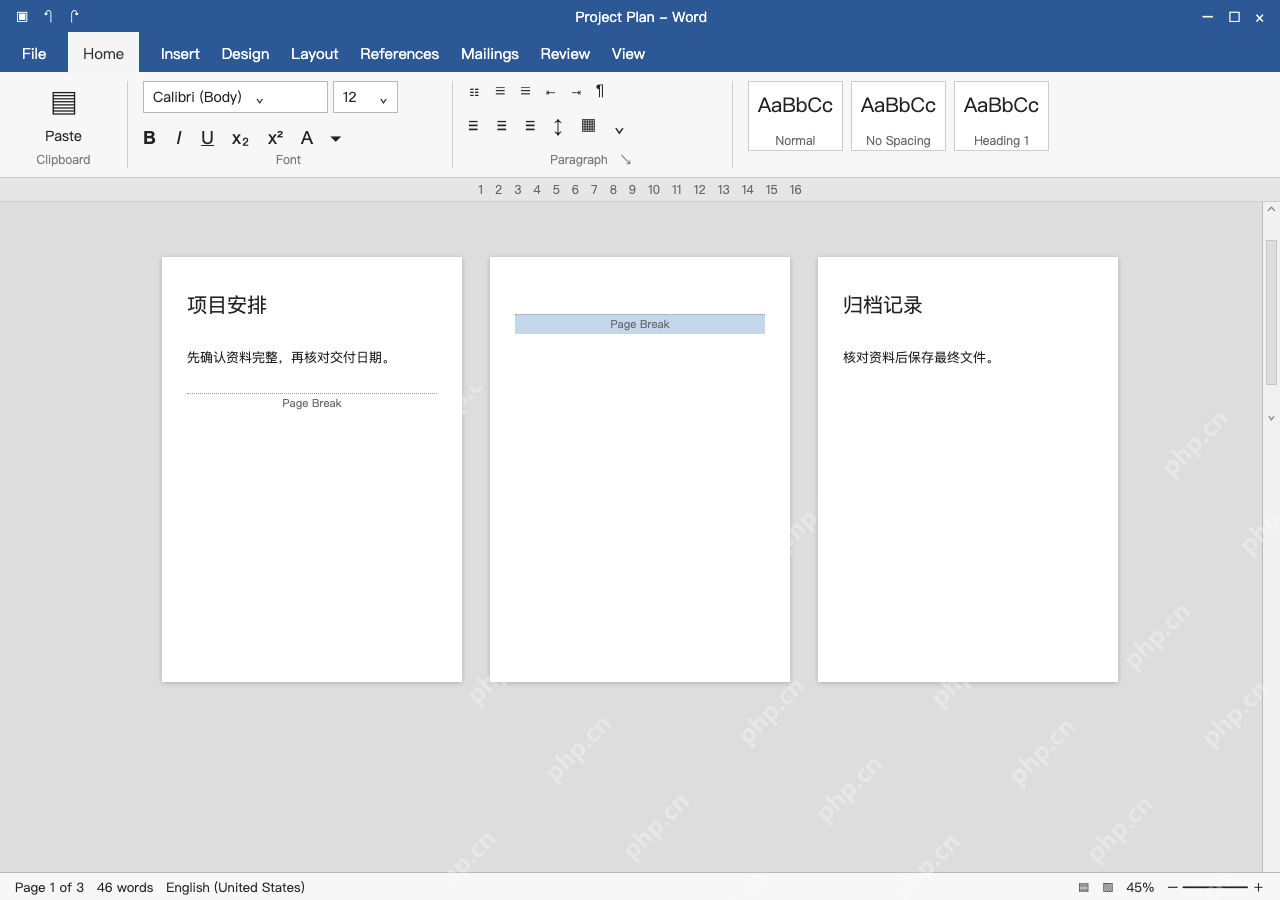Viewport: 1280px width, 900px height.
Task: Click the borders grid icon
Action: [x=588, y=126]
